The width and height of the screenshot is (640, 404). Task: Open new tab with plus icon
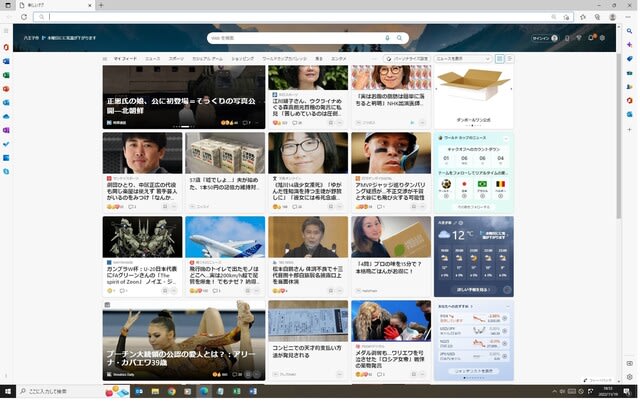pos(100,5)
